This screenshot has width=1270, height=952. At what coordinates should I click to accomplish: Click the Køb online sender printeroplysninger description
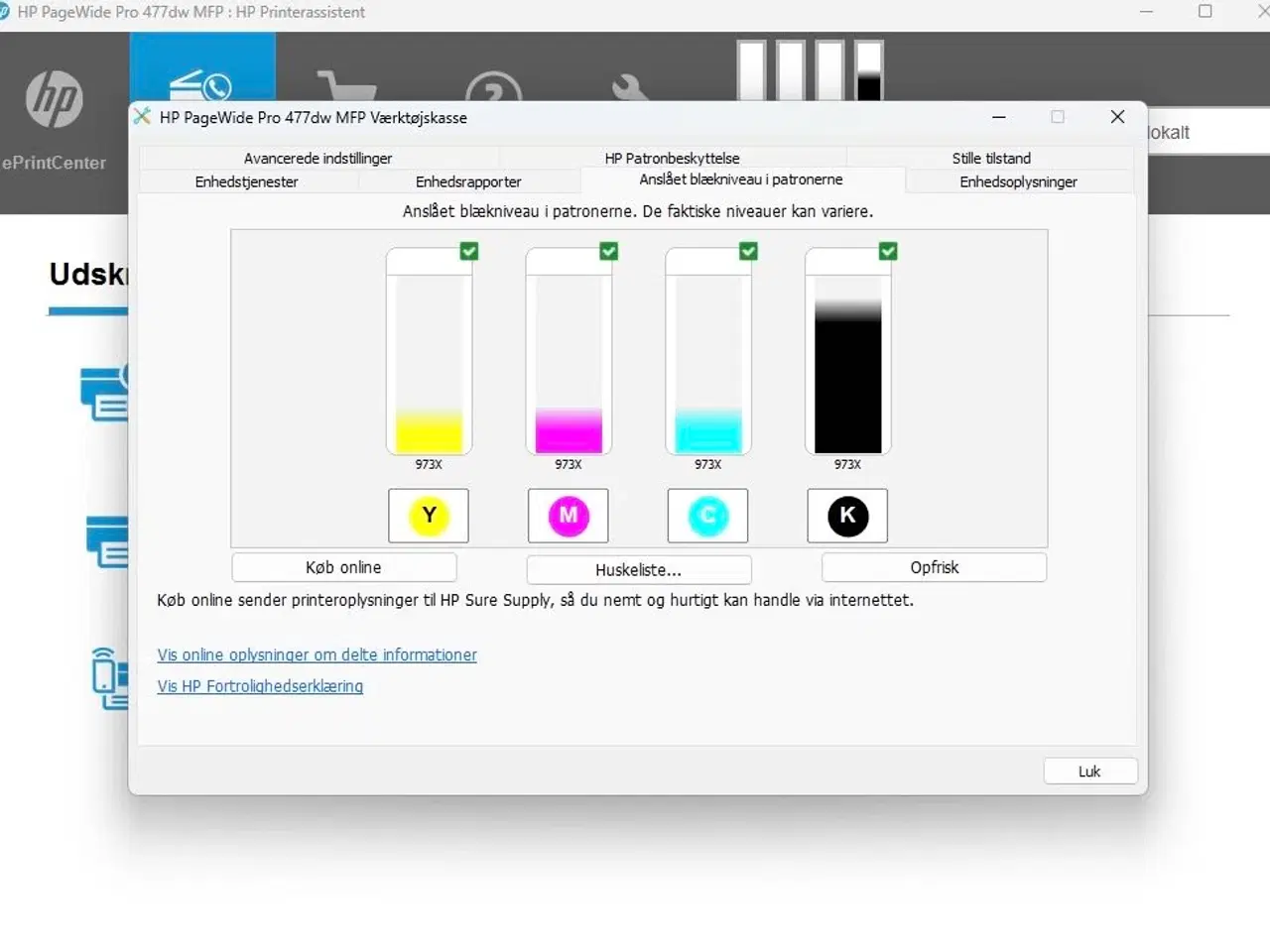(535, 600)
